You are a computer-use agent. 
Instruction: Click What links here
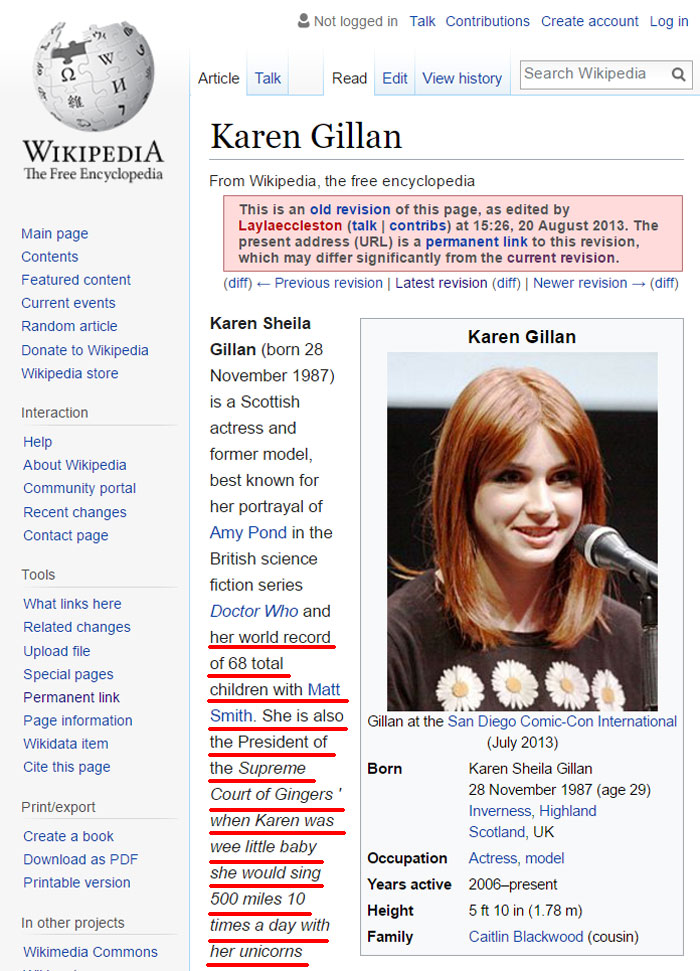coord(72,604)
